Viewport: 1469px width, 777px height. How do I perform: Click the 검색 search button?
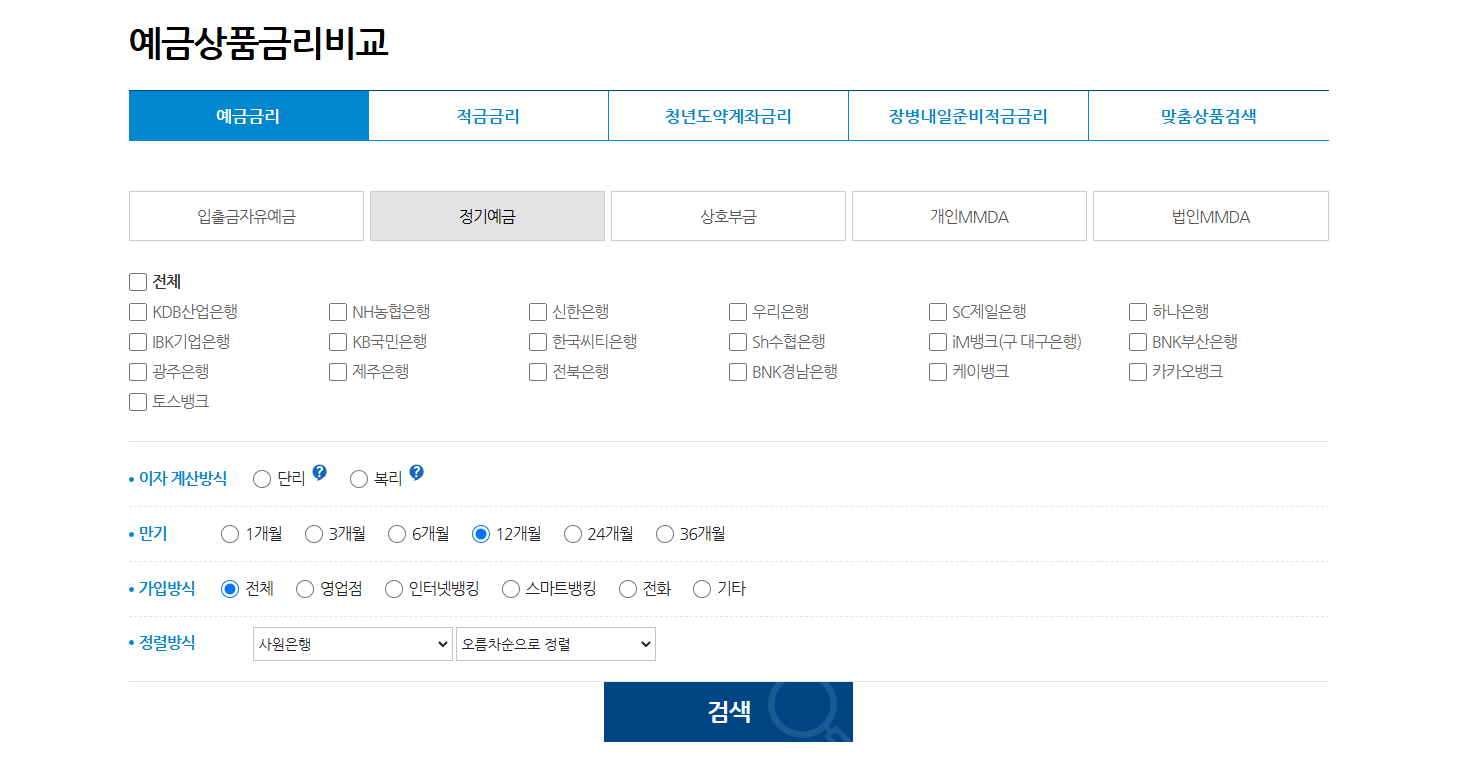(729, 712)
